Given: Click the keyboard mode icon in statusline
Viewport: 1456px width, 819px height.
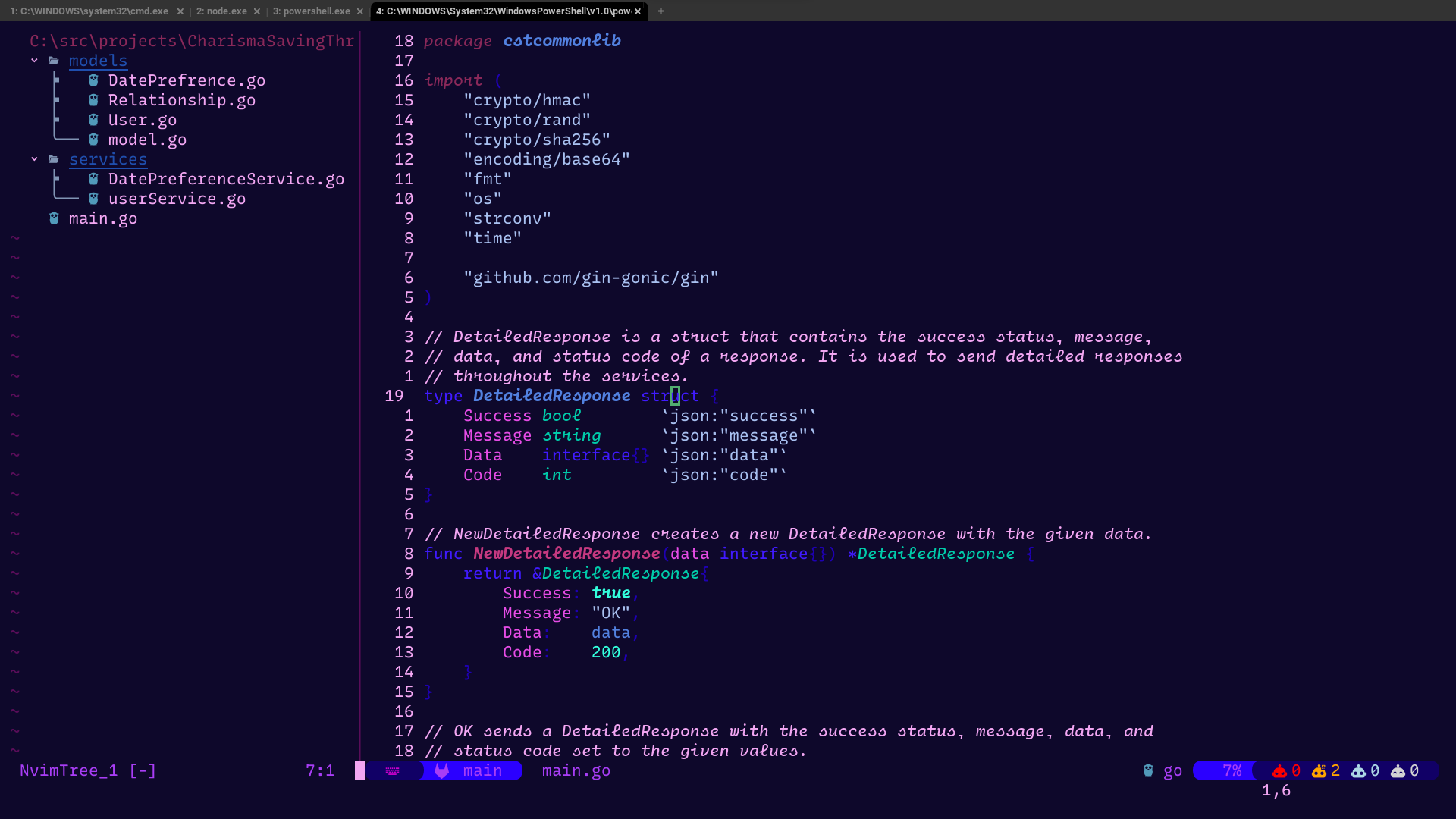Looking at the screenshot, I should pyautogui.click(x=393, y=770).
